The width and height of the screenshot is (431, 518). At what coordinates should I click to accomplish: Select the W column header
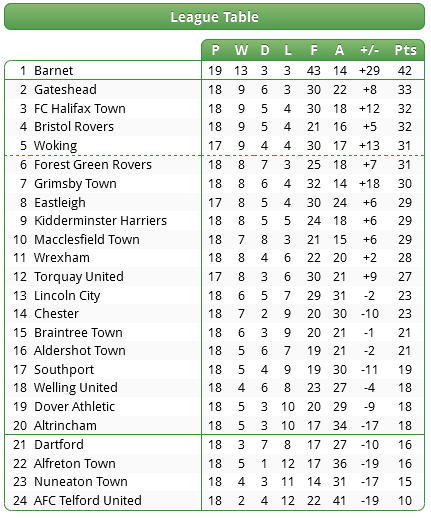[x=241, y=50]
